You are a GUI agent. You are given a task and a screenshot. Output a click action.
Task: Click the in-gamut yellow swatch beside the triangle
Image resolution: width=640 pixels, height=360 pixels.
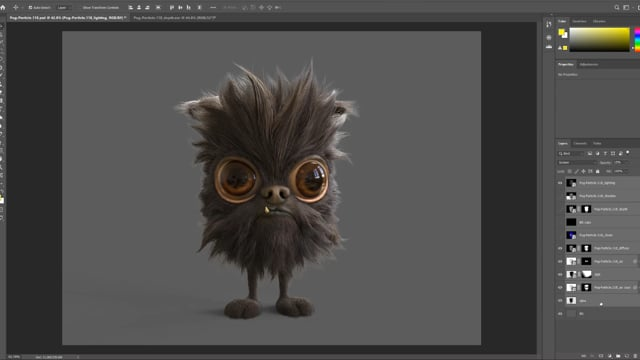565,48
